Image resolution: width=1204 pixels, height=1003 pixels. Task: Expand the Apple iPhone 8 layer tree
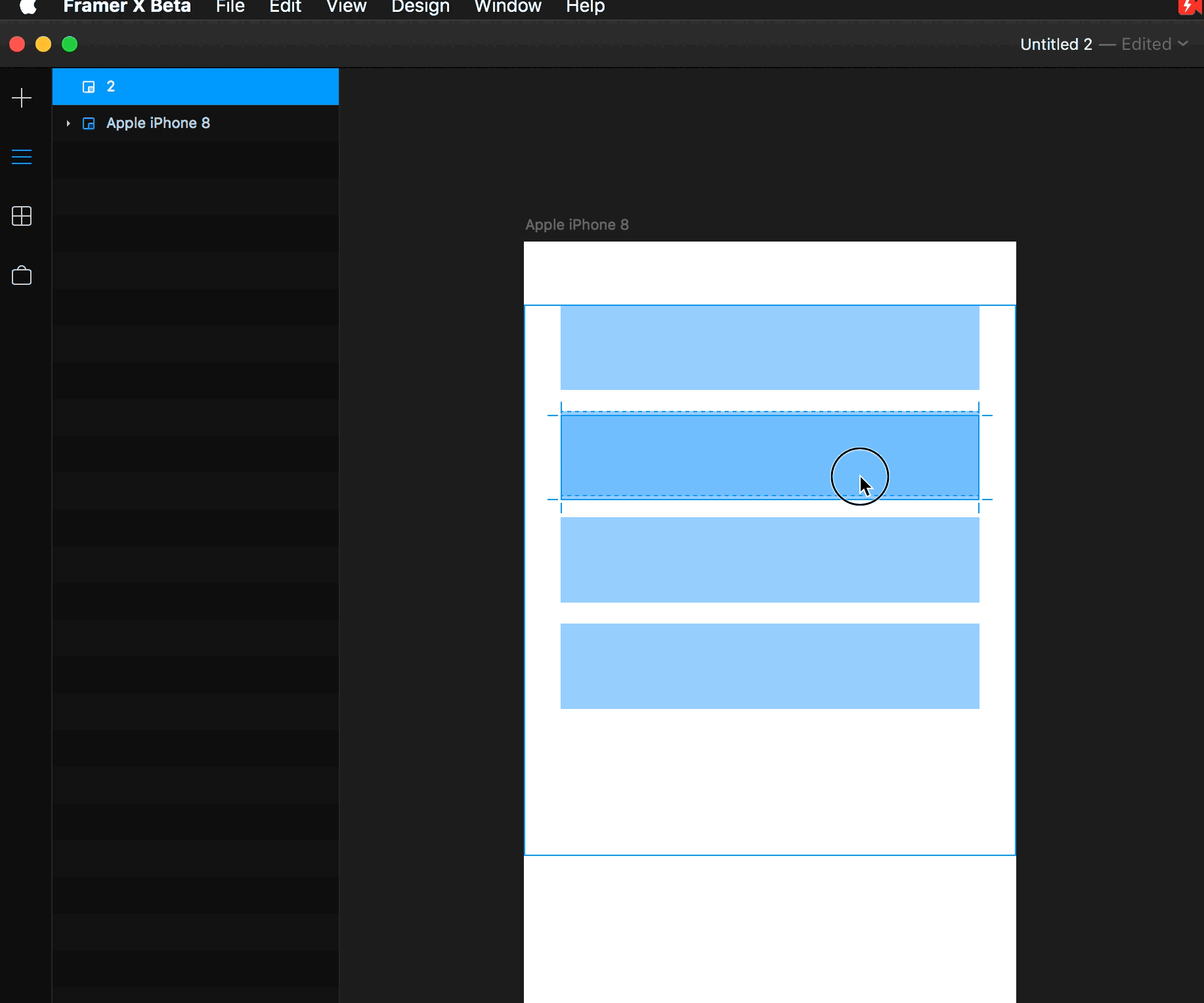(68, 123)
